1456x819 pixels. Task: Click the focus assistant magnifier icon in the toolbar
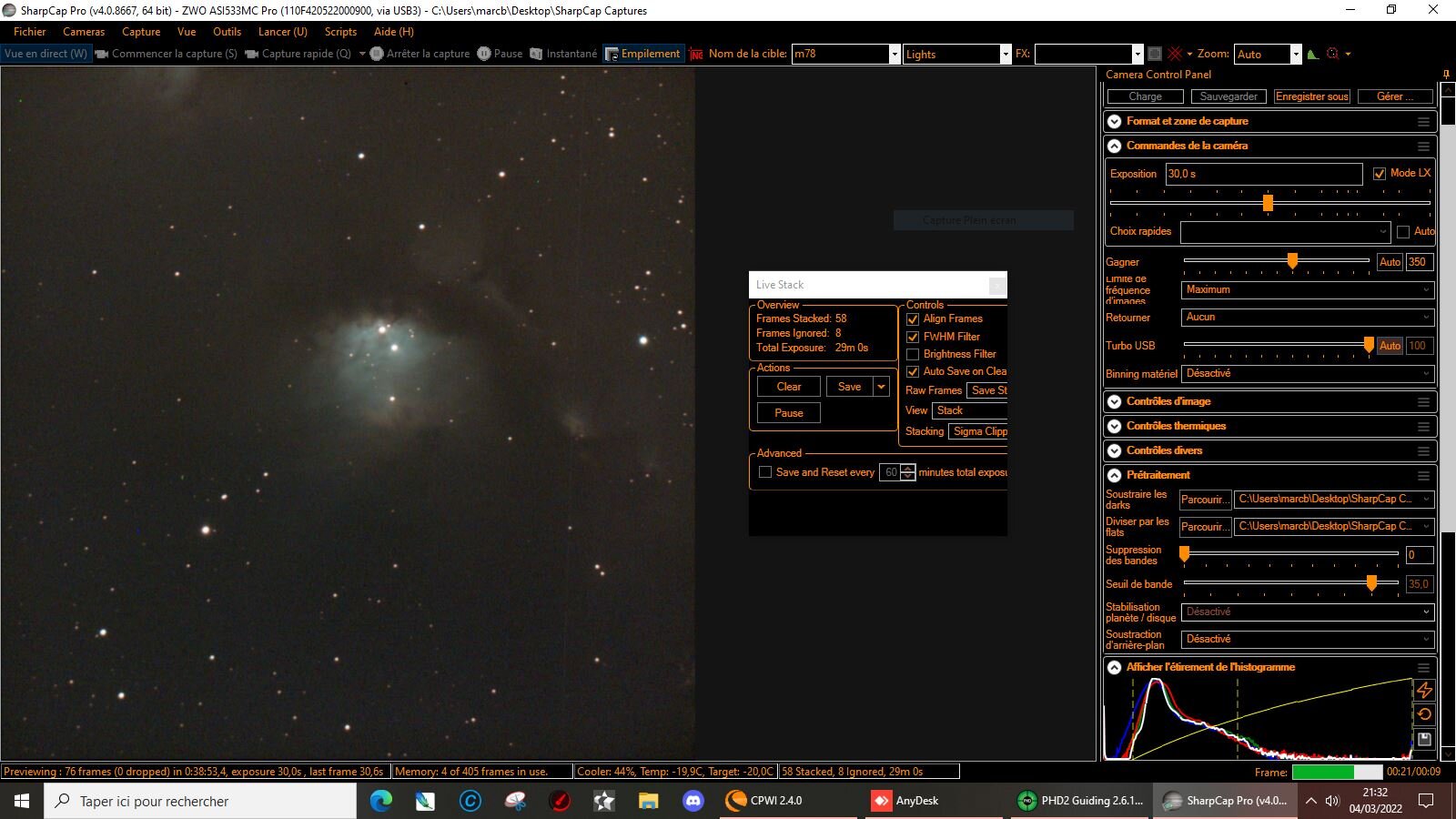[1333, 54]
